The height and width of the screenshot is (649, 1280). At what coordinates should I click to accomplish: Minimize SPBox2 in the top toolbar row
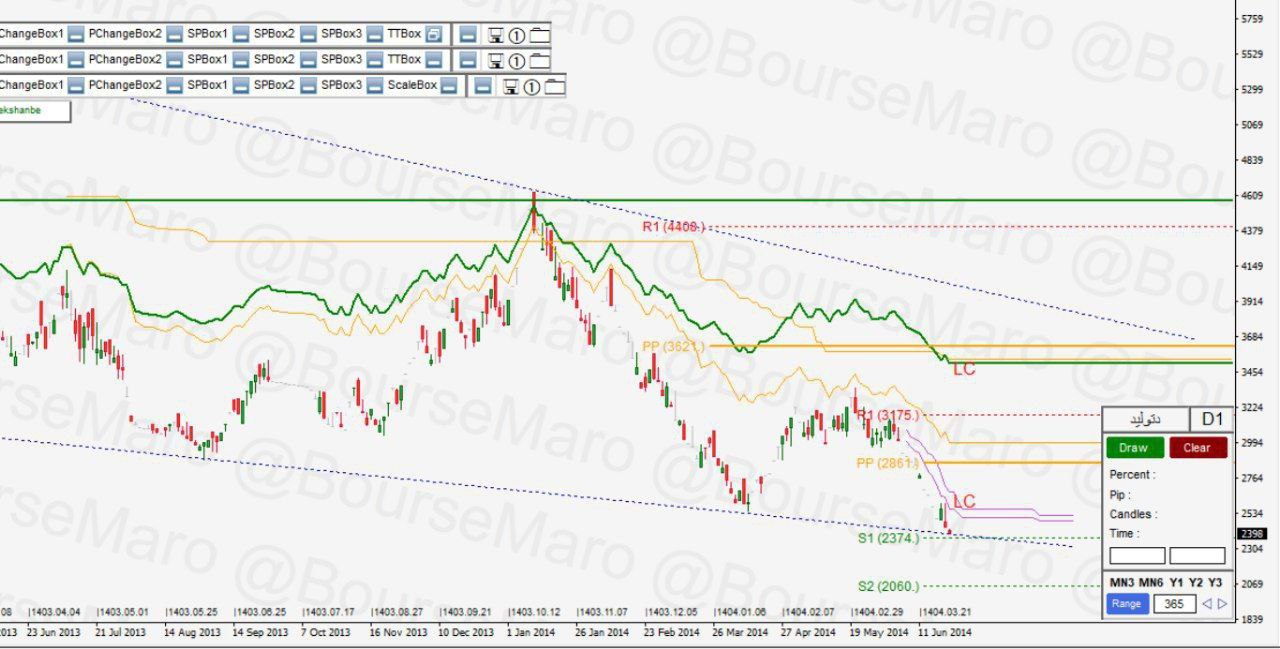tap(308, 34)
